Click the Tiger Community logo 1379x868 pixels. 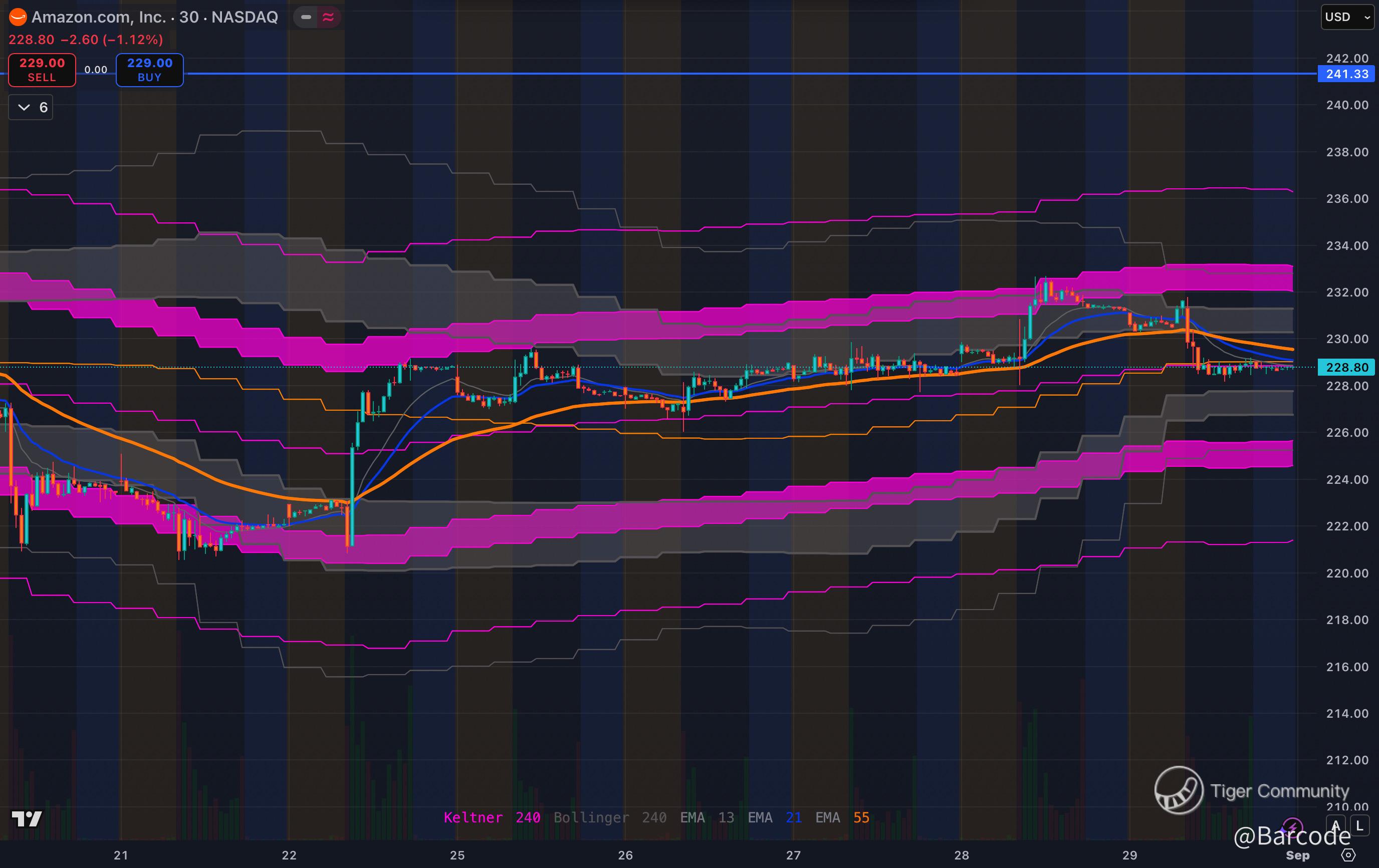click(x=1179, y=790)
